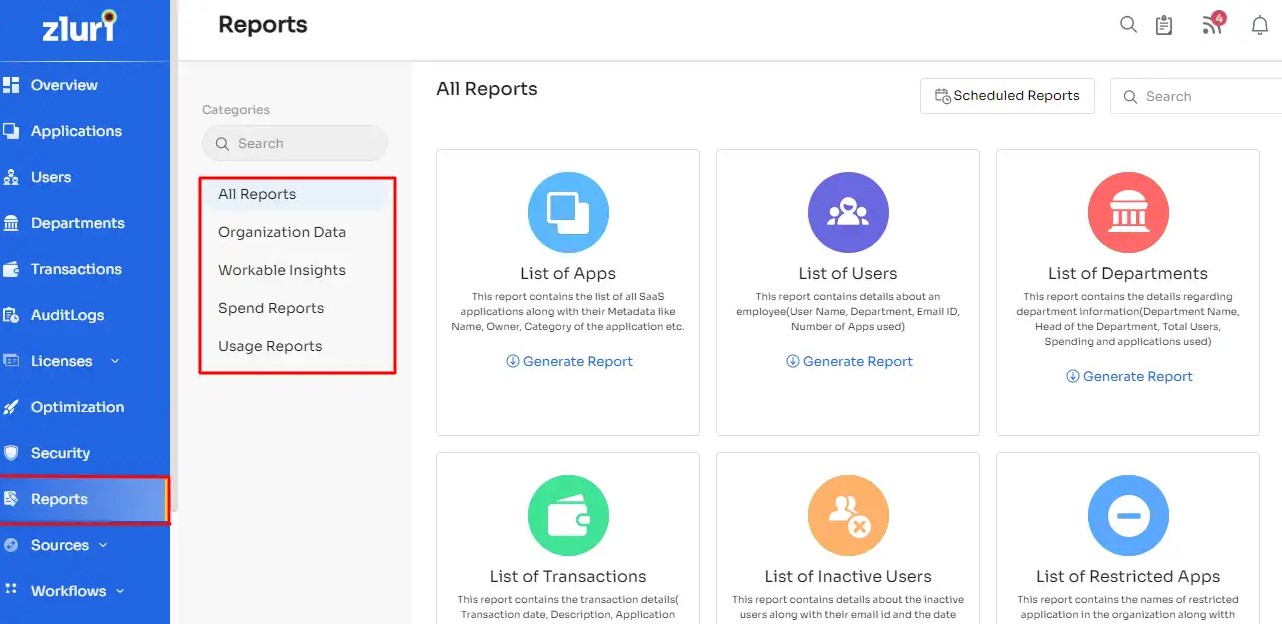Click the Reports page heading

263,25
